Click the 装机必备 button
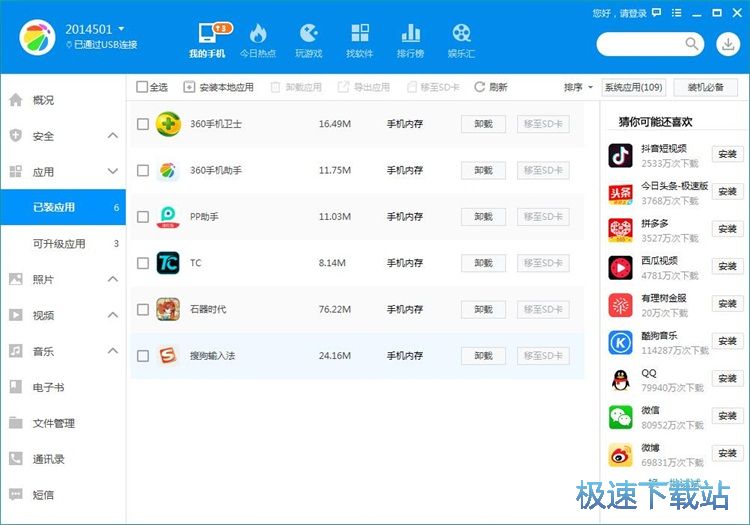 (706, 87)
